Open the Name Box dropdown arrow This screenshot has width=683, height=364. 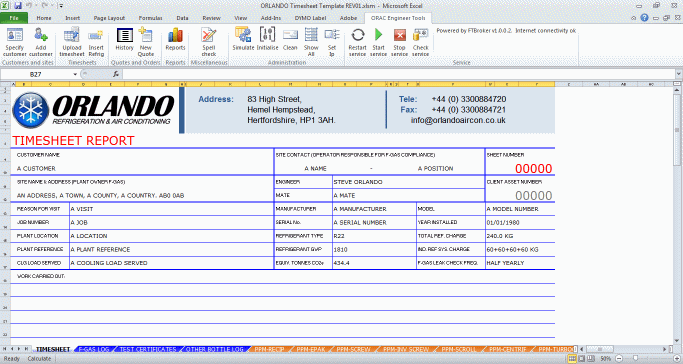[x=75, y=74]
